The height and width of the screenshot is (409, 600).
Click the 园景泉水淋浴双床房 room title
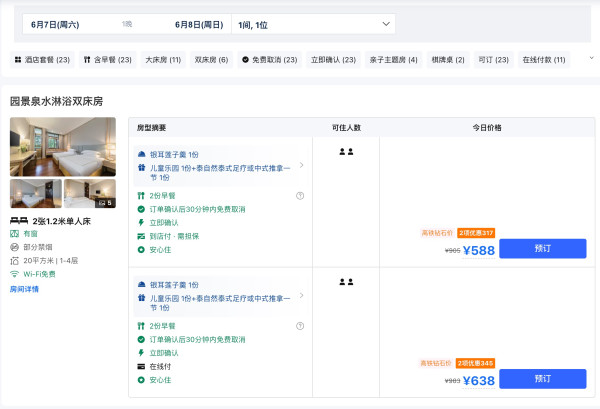pyautogui.click(x=57, y=101)
